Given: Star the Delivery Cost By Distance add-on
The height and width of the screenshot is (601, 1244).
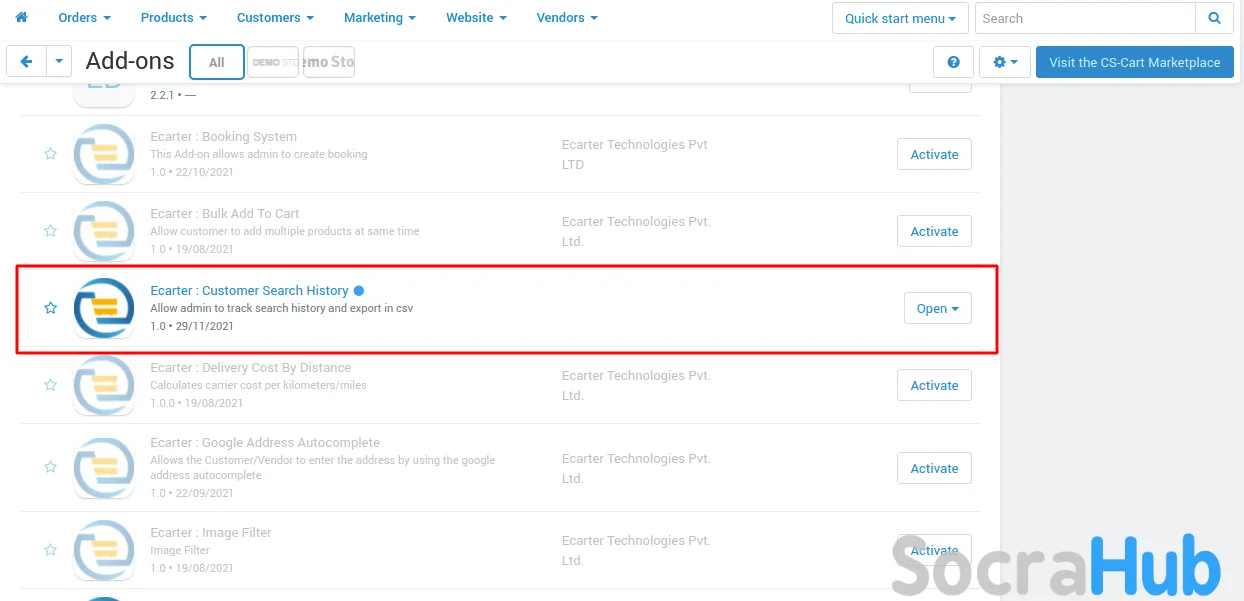Looking at the screenshot, I should point(50,385).
